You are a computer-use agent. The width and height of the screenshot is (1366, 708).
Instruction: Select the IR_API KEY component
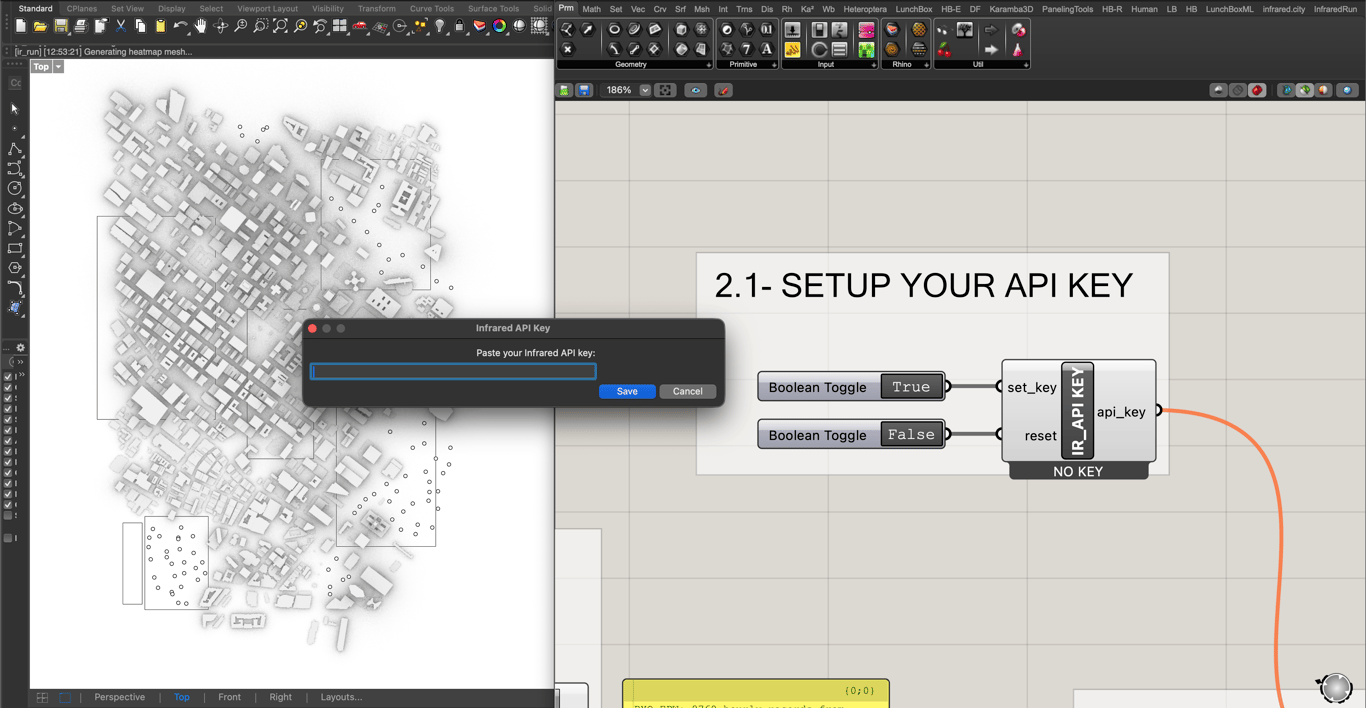(1078, 411)
